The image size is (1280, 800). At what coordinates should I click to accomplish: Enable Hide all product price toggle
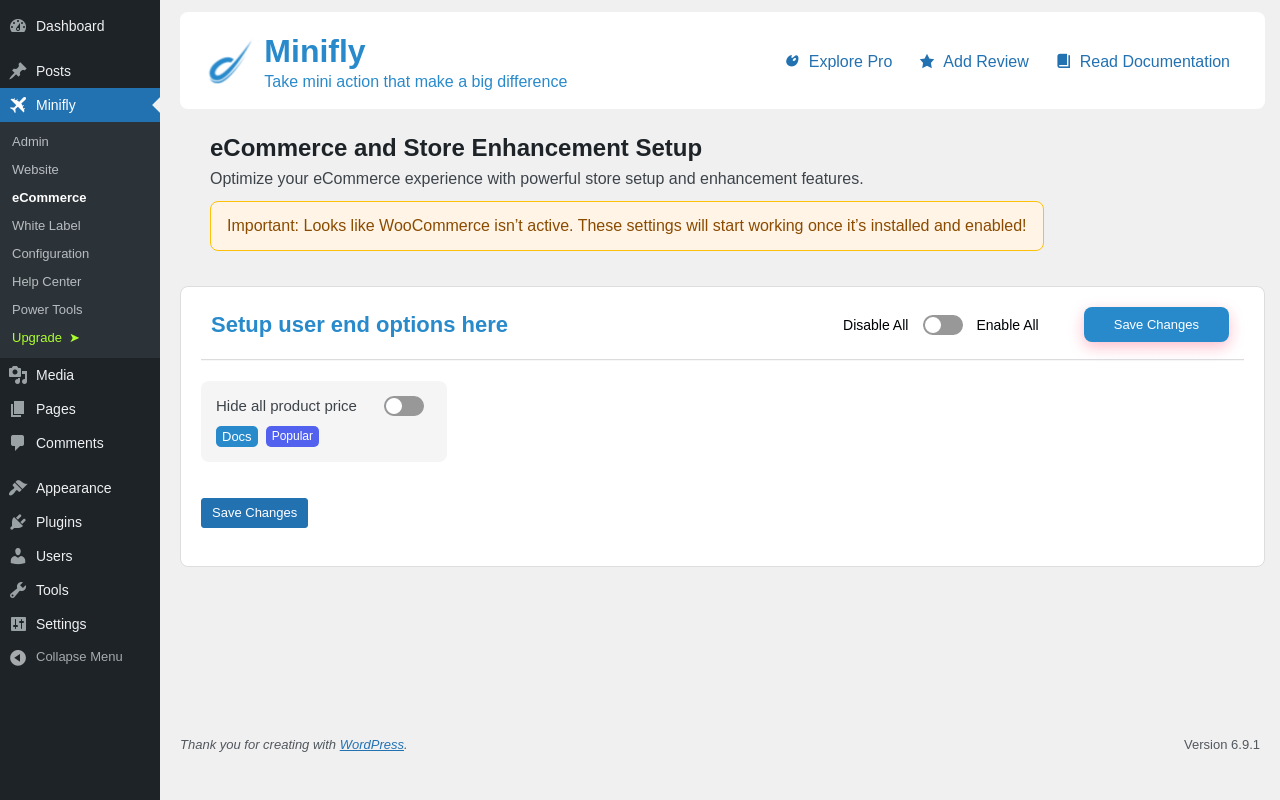point(404,406)
